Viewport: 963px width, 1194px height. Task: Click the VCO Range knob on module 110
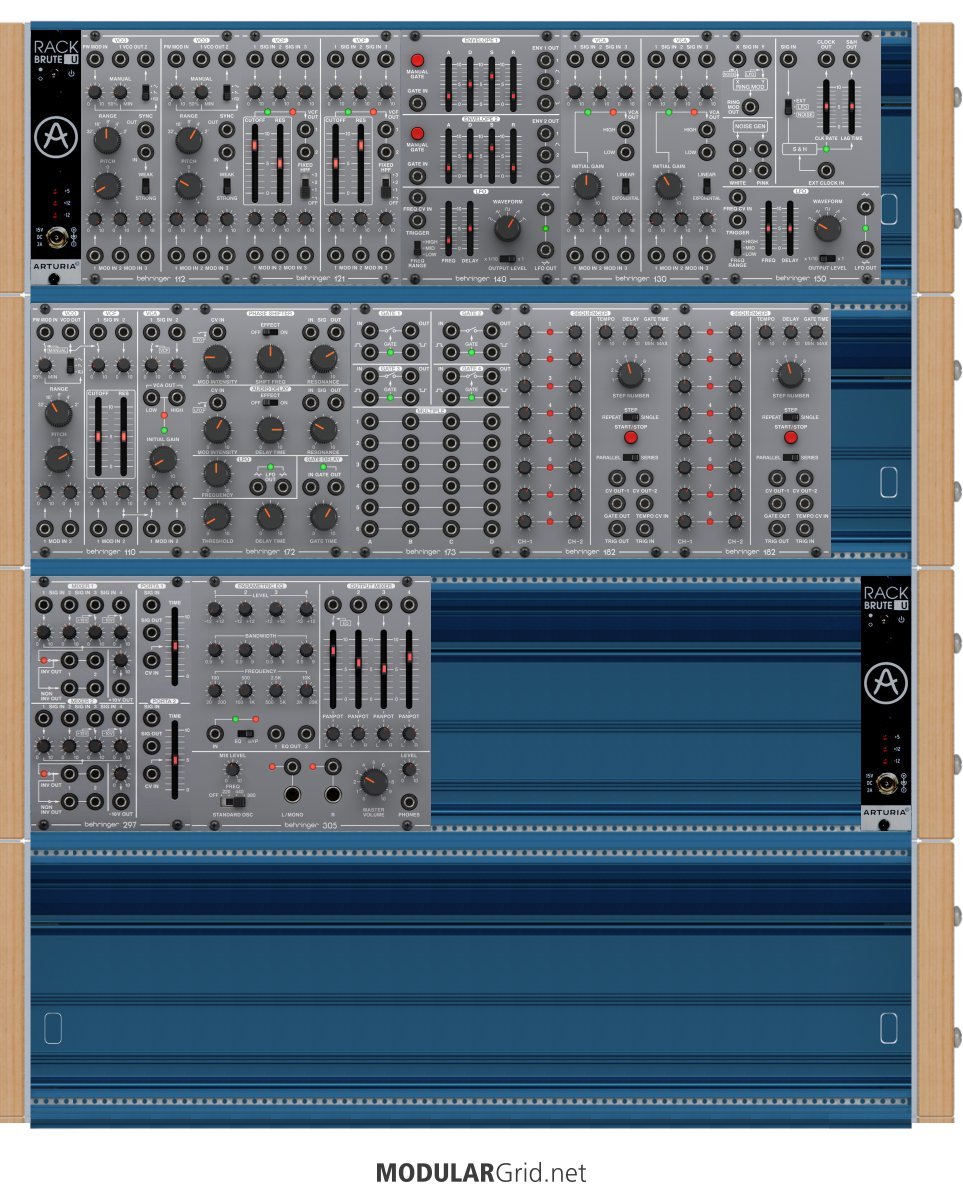click(x=58, y=413)
